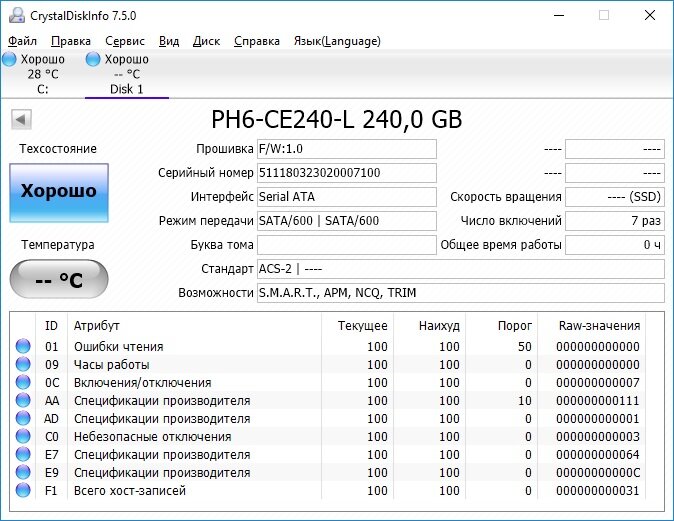Click the Raw-значения column header
This screenshot has height=521, width=674.
[x=599, y=326]
